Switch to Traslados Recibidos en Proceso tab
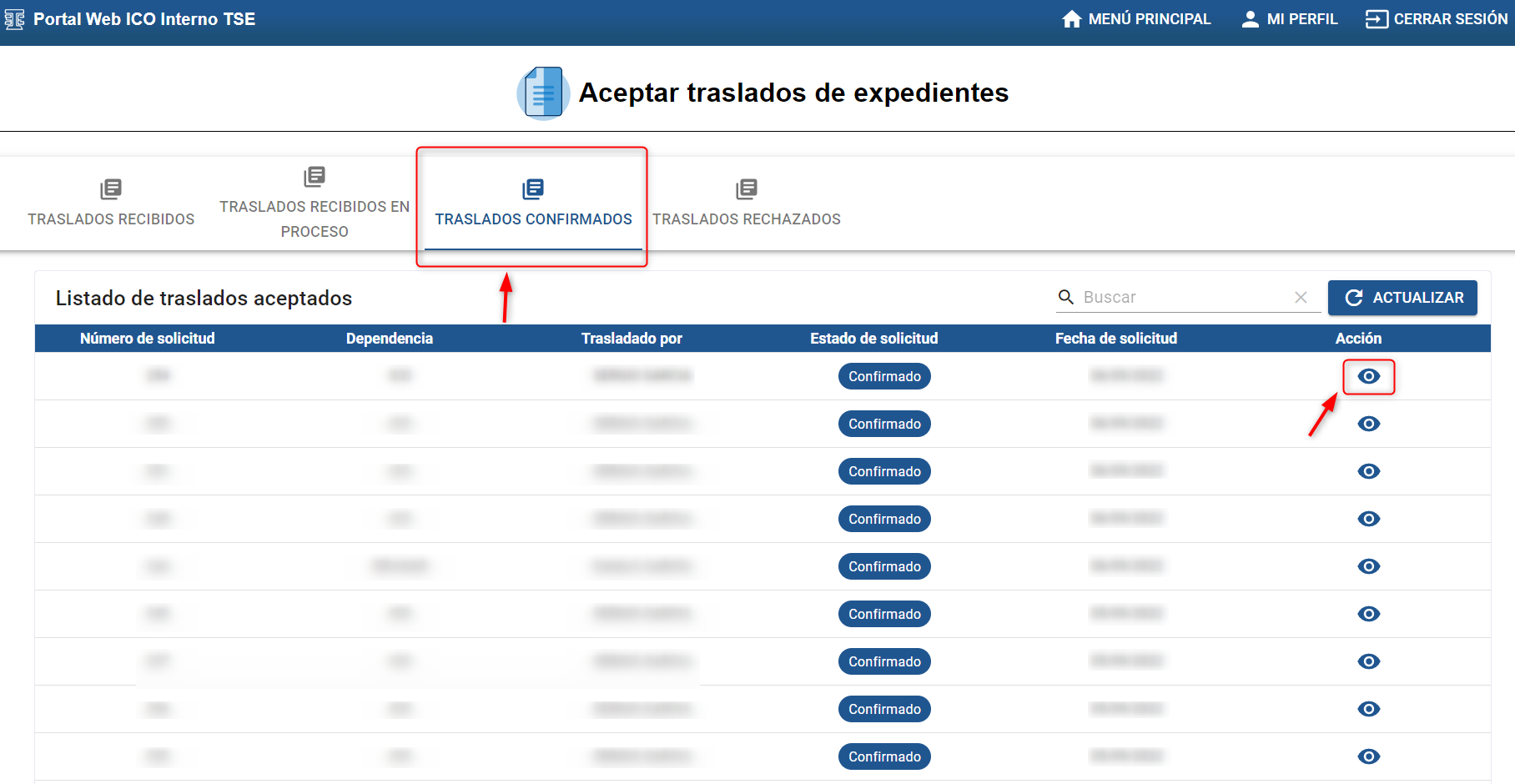The image size is (1515, 784). point(315,203)
